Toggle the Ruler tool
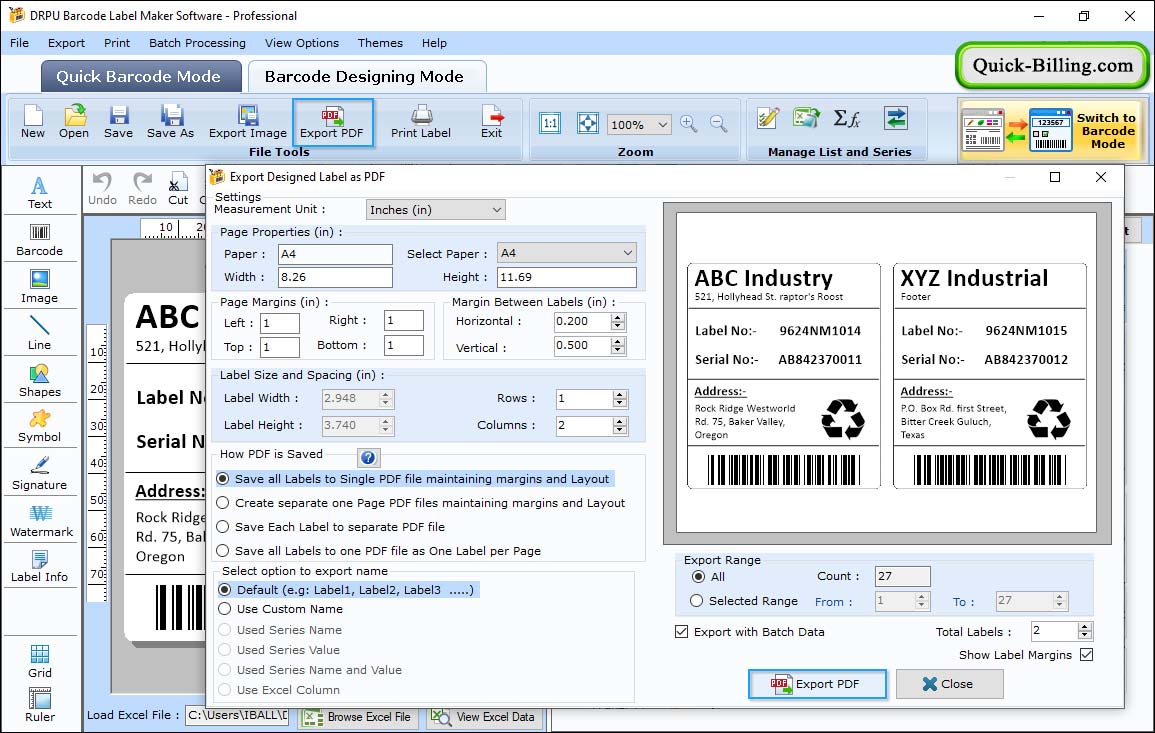 click(x=40, y=706)
